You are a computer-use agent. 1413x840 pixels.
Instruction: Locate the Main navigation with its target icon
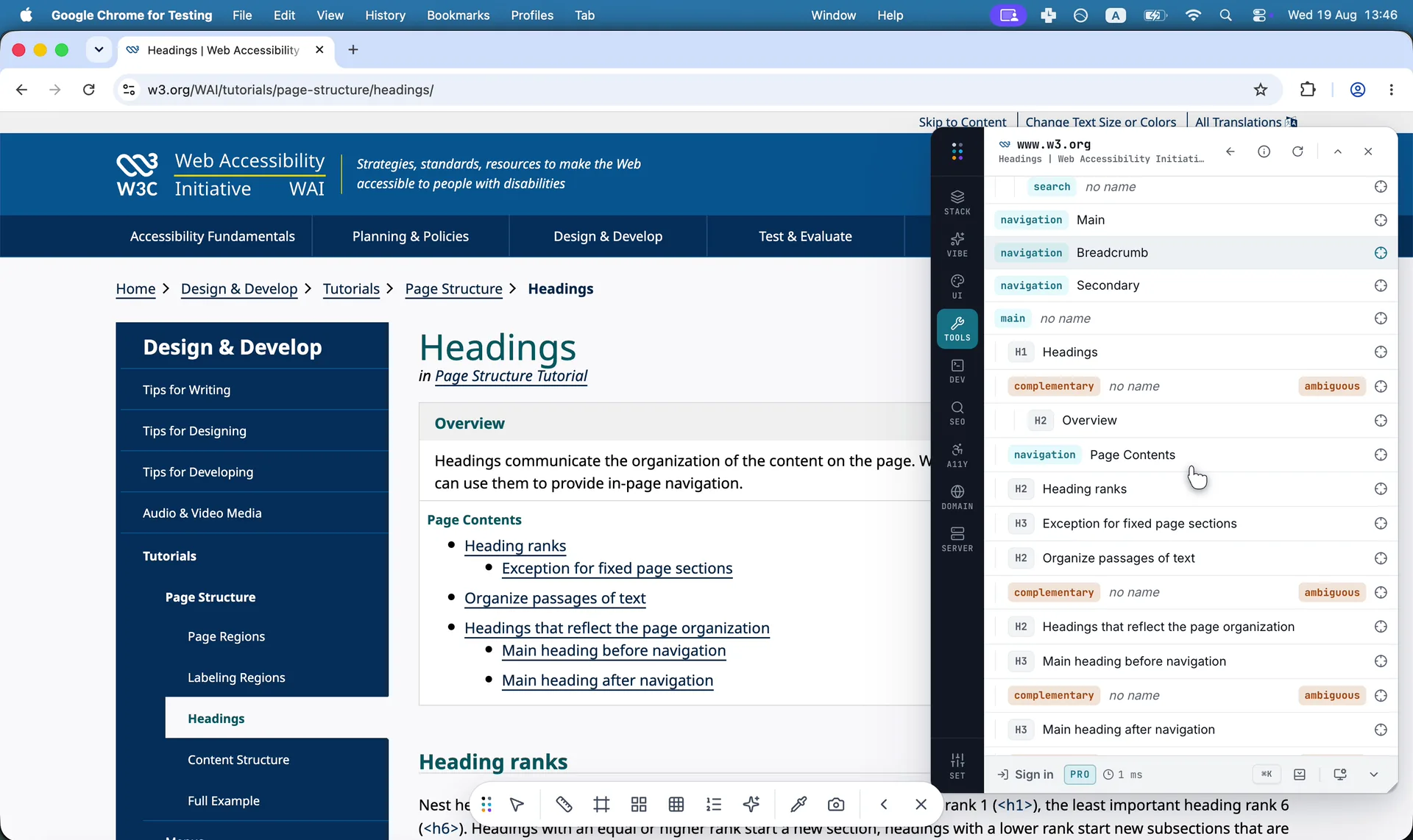tap(1381, 220)
